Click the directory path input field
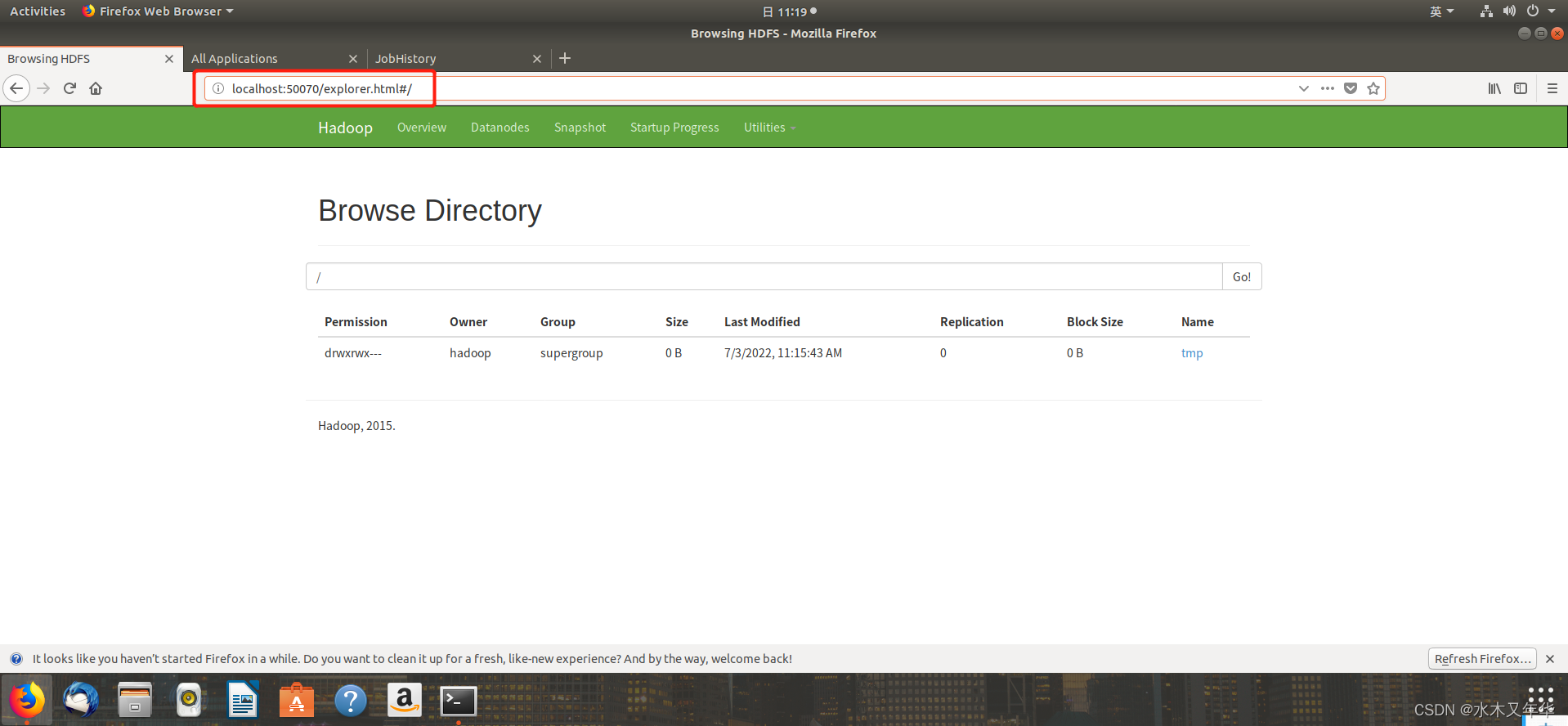This screenshot has height=726, width=1568. 764,276
